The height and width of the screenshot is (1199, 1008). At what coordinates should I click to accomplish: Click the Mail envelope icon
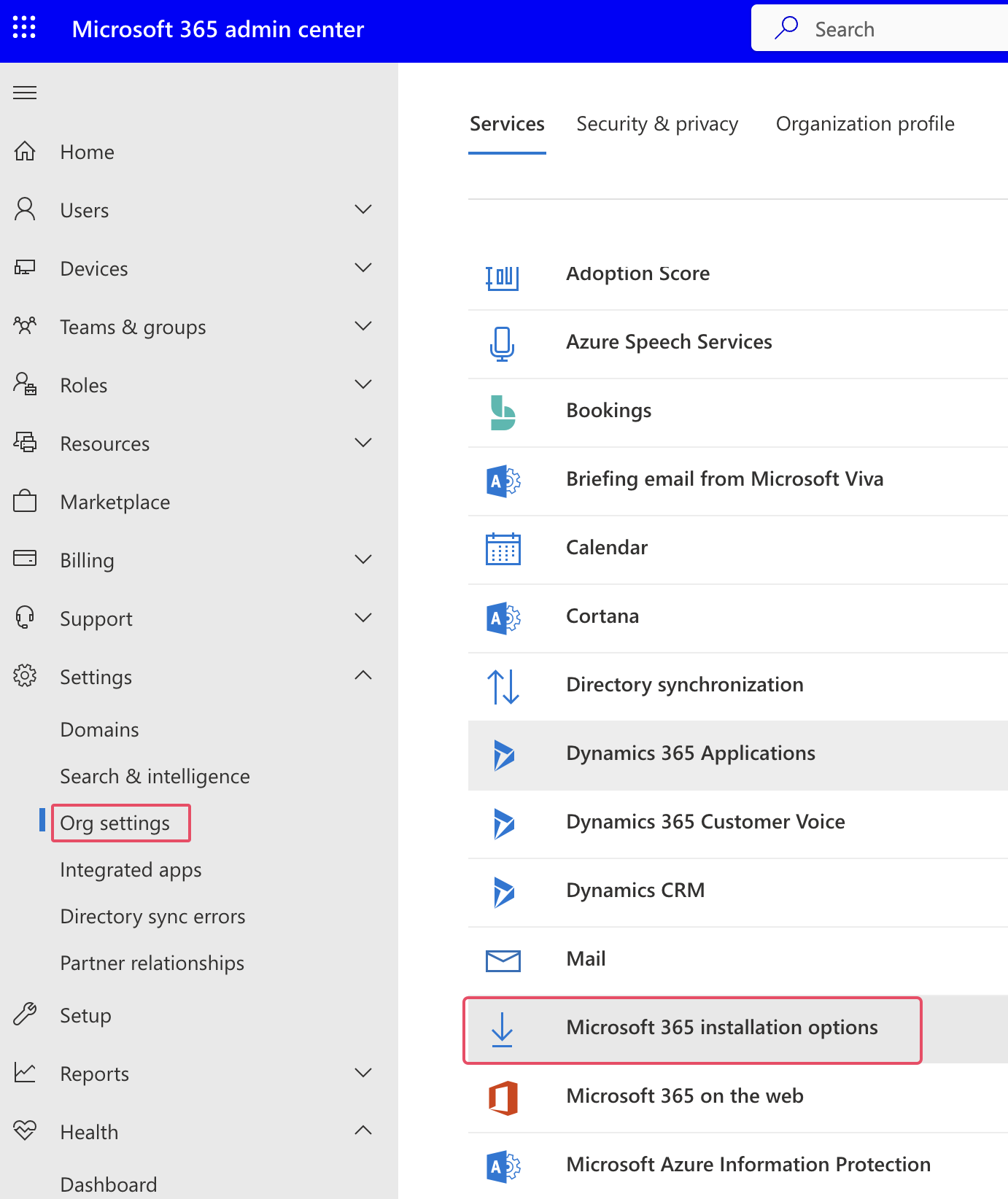pos(503,961)
